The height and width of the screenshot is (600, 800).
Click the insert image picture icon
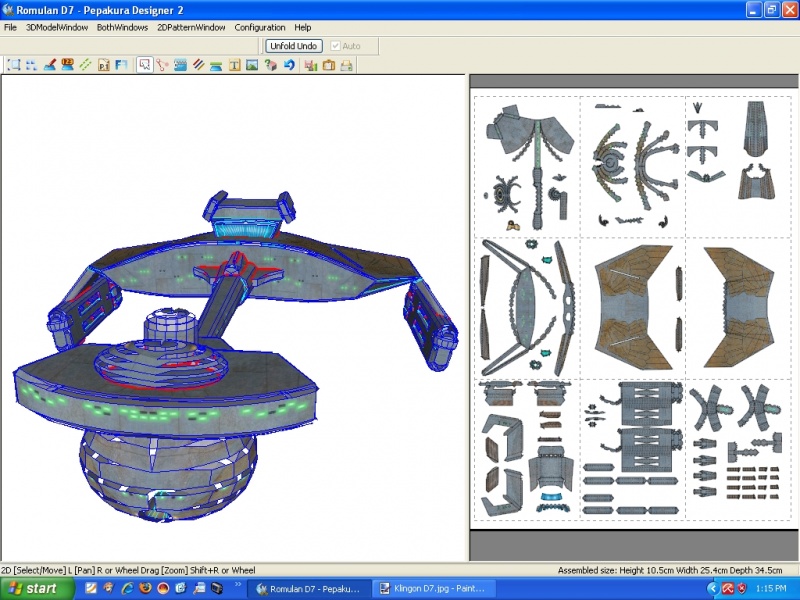tap(252, 65)
